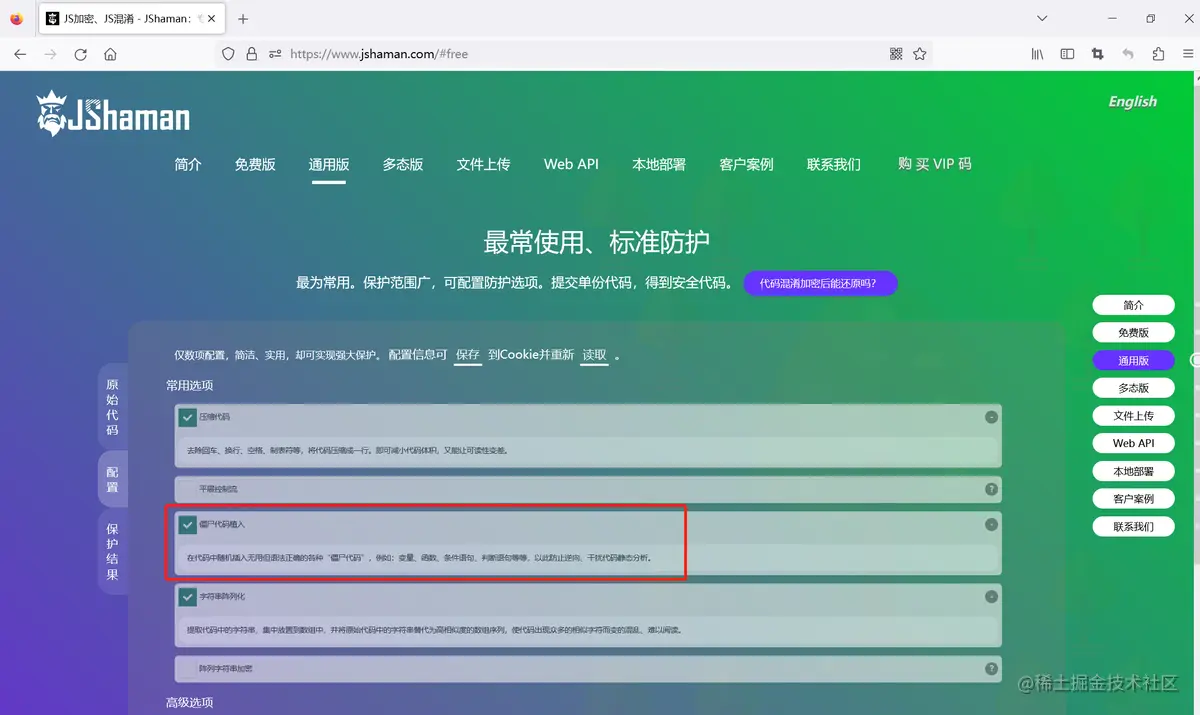This screenshot has width=1200, height=715.
Task: Uncheck the 压缩代码 checkbox
Action: (x=187, y=417)
